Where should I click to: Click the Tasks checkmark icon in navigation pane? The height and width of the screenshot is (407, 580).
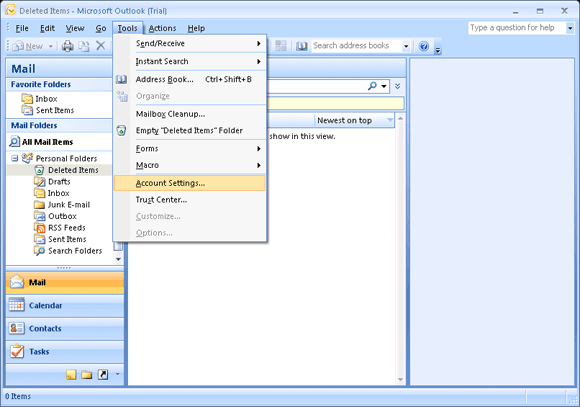pyautogui.click(x=17, y=351)
